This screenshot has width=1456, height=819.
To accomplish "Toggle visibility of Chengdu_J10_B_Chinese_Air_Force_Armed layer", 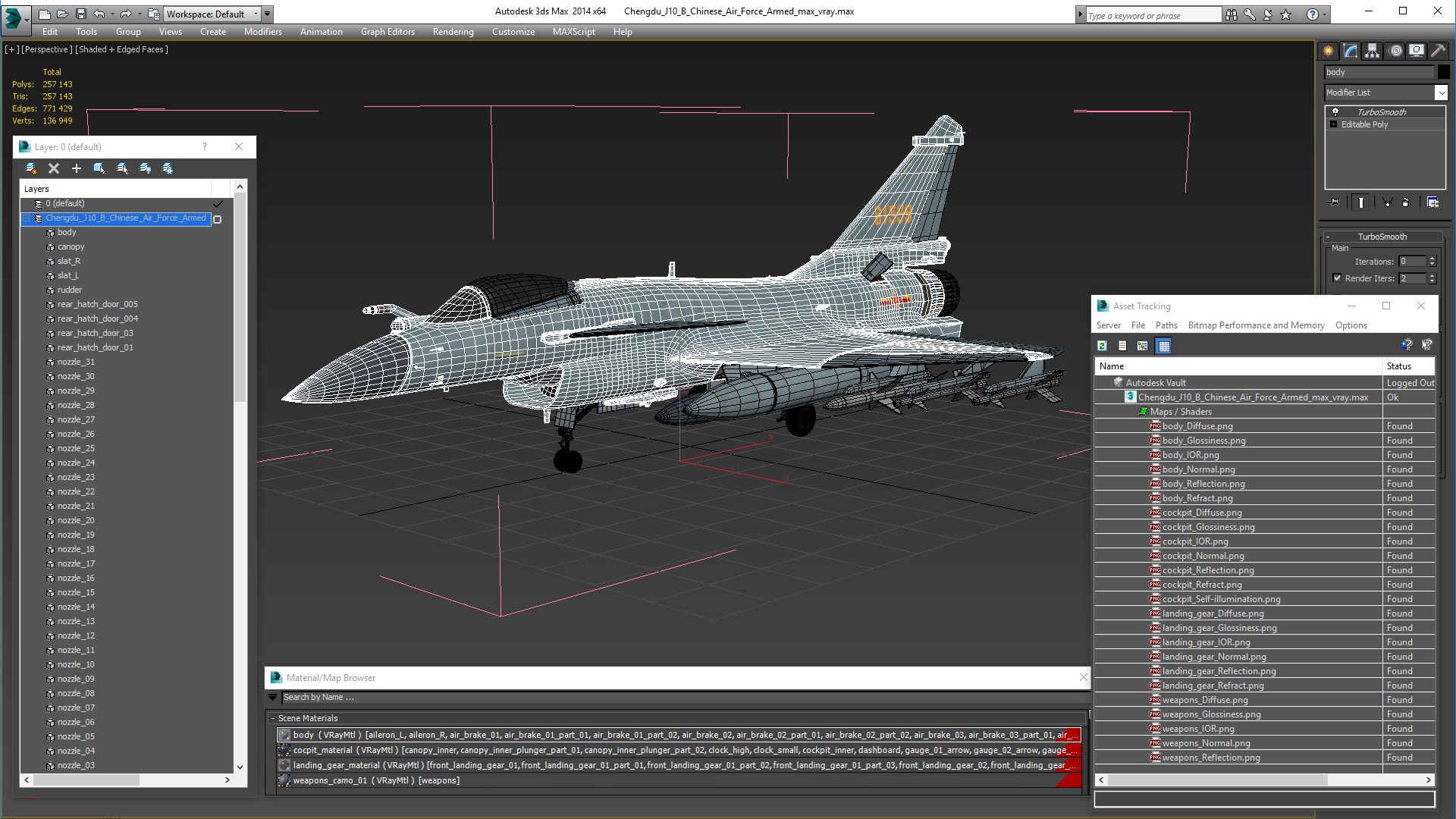I will [x=218, y=217].
